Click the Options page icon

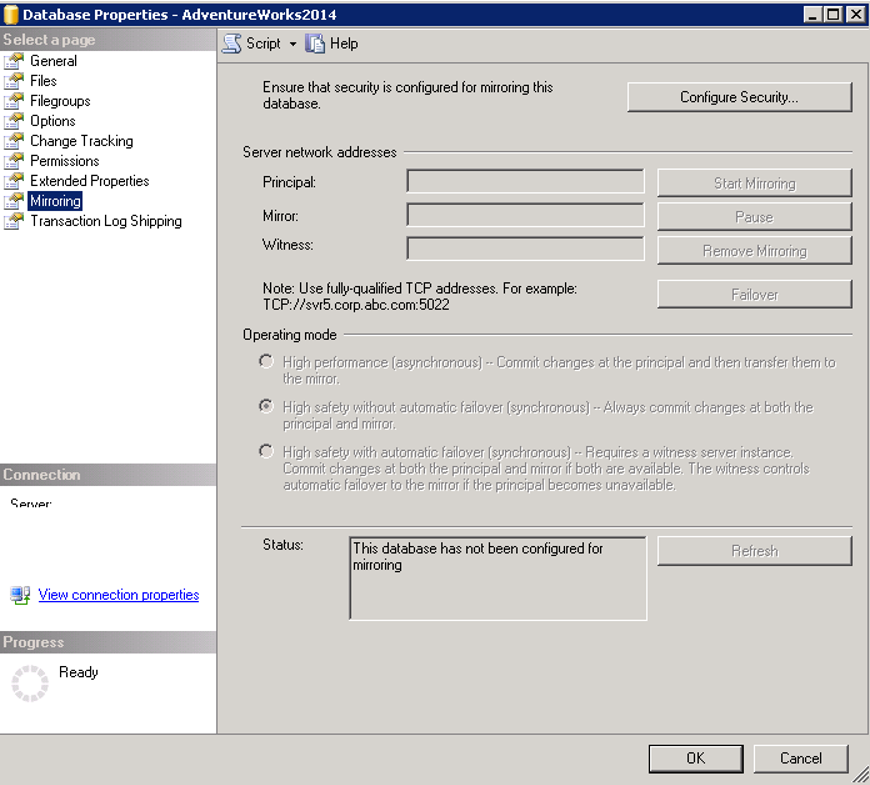click(x=14, y=120)
